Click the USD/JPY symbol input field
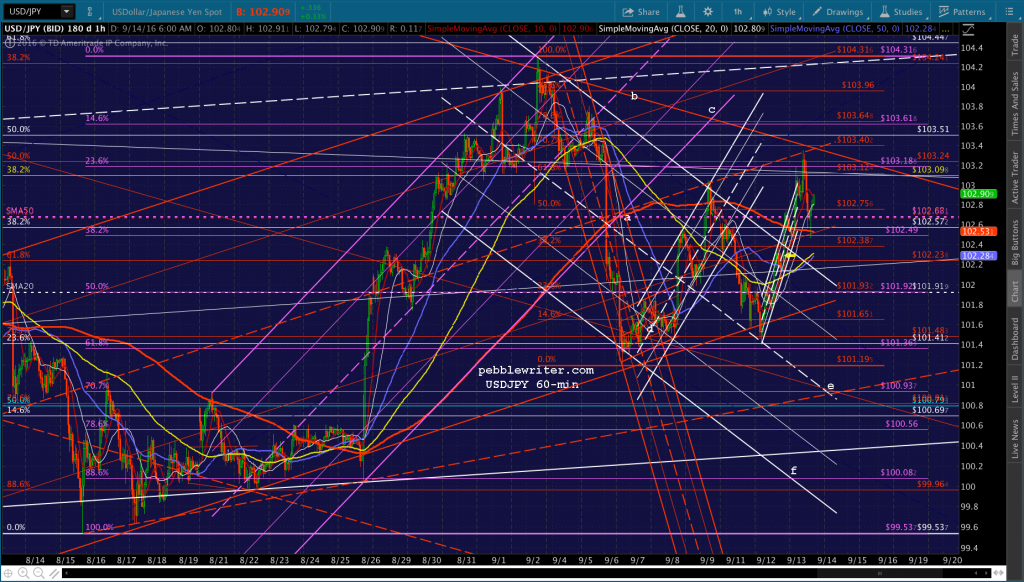1024x582 pixels. coord(32,11)
